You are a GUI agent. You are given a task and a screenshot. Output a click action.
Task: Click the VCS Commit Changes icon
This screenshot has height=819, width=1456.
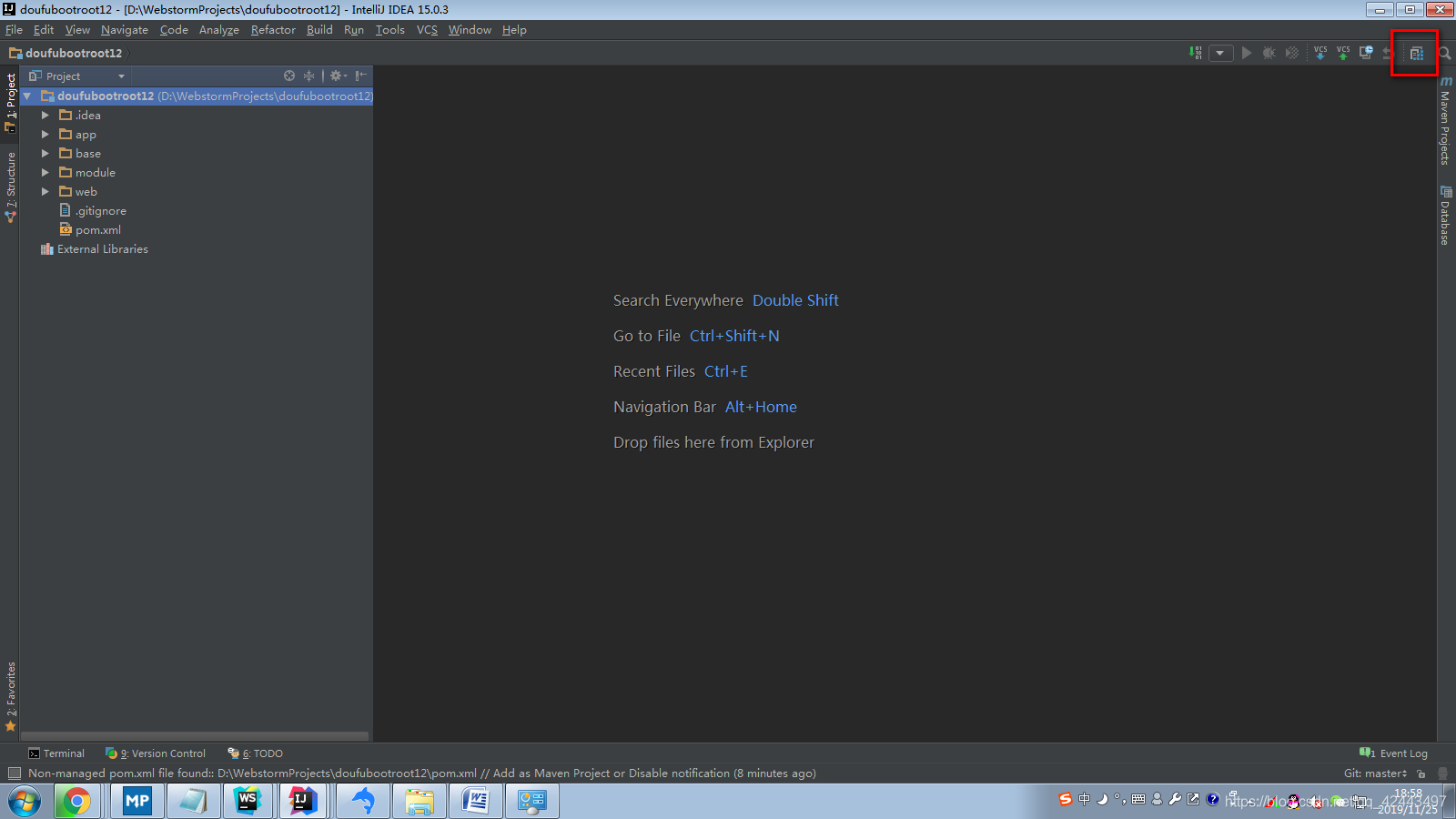(1343, 53)
